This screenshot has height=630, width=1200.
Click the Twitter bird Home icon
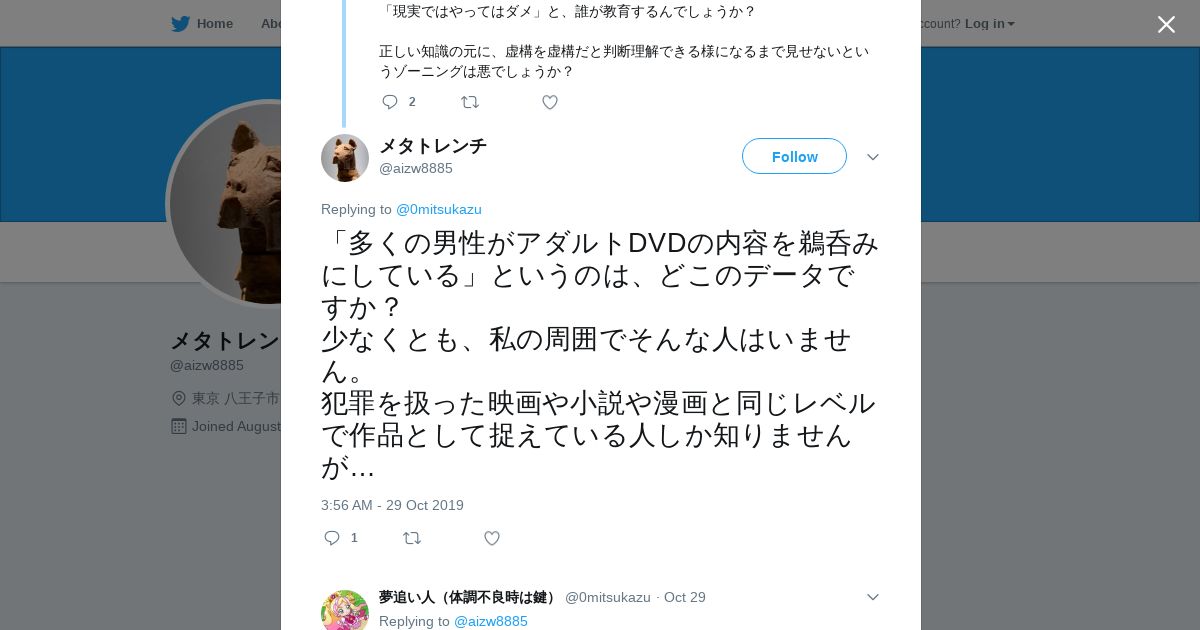pyautogui.click(x=180, y=23)
